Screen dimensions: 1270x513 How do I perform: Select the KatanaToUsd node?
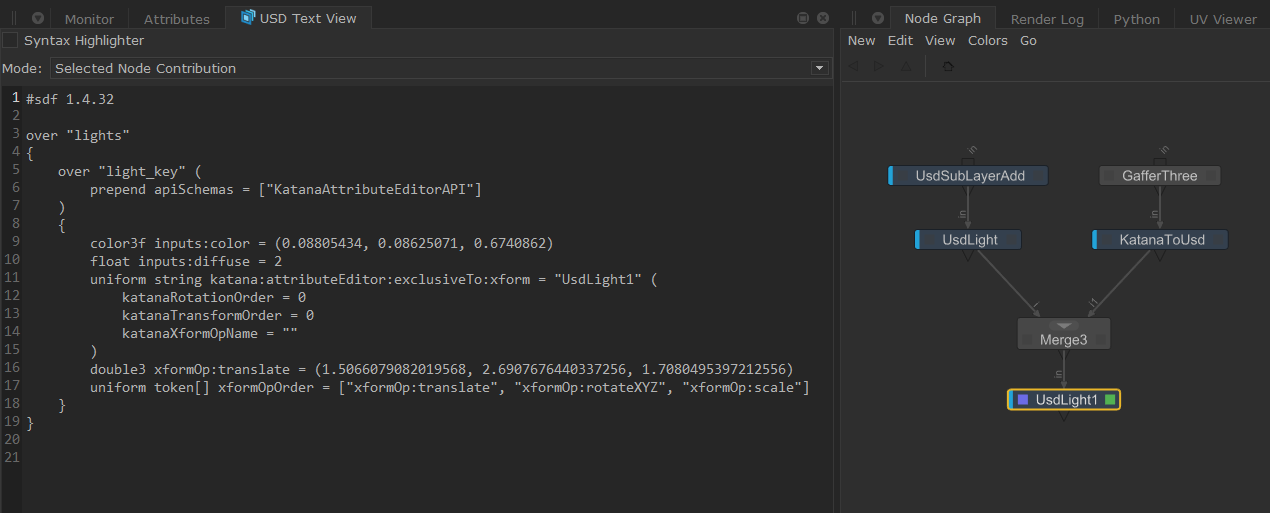(x=1159, y=240)
